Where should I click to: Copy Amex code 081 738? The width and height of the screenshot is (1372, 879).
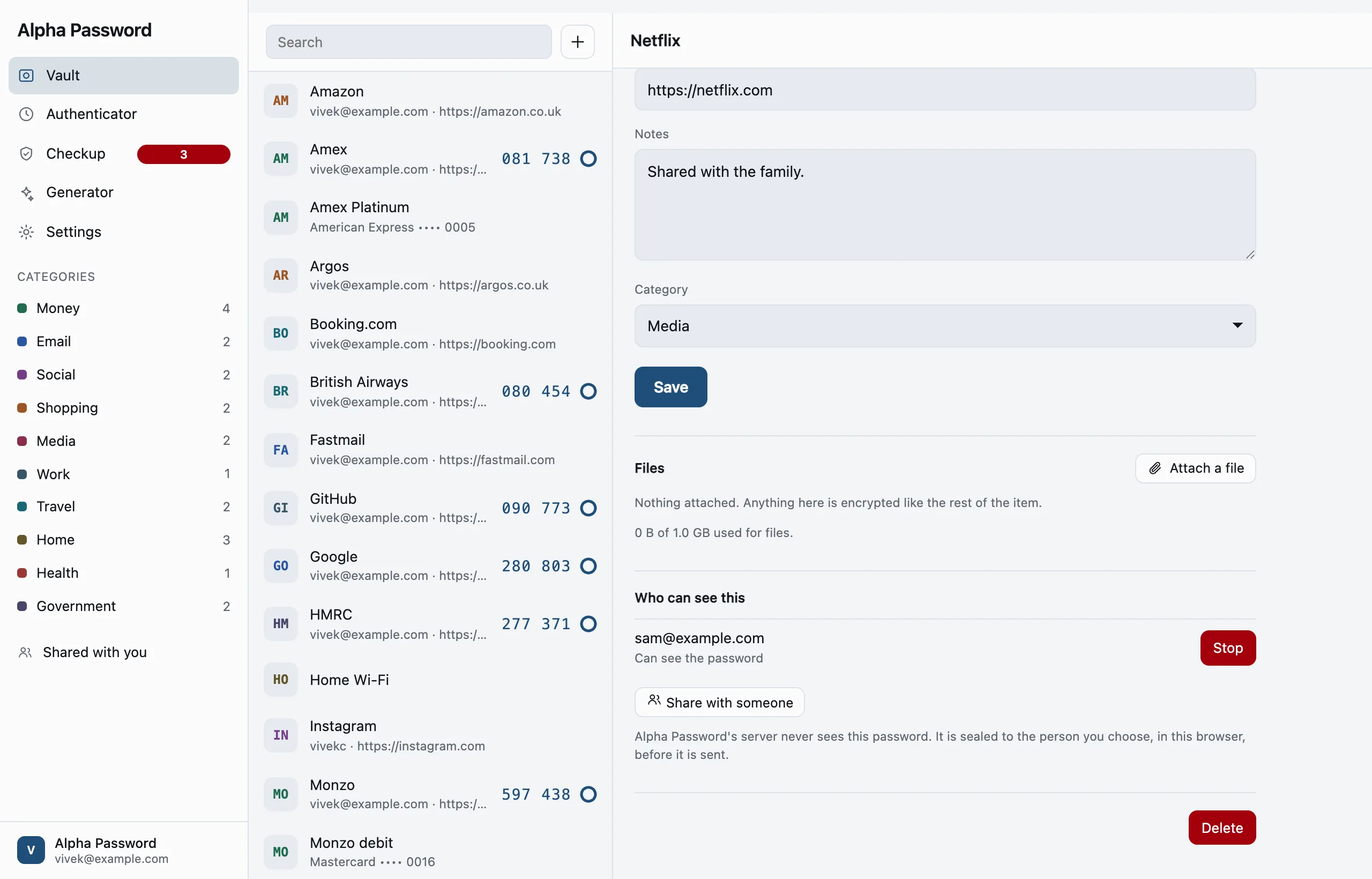(536, 159)
